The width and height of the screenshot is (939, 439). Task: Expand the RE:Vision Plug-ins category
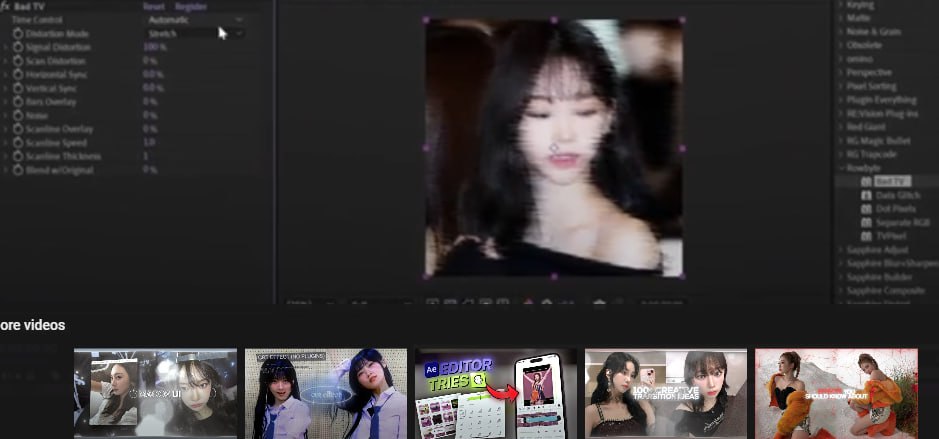click(841, 114)
